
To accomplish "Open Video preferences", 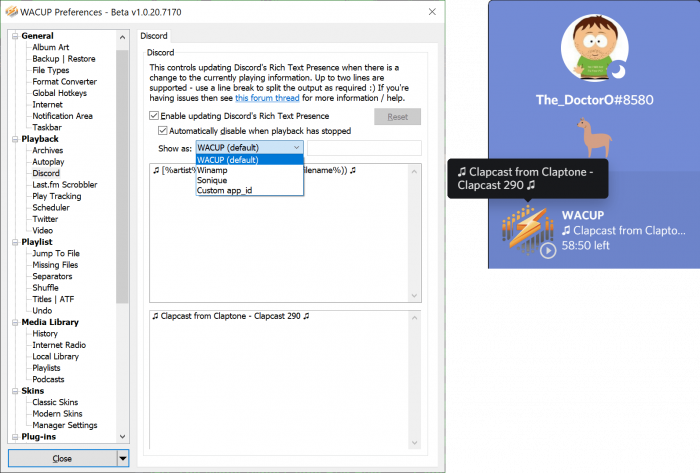I will pyautogui.click(x=42, y=231).
